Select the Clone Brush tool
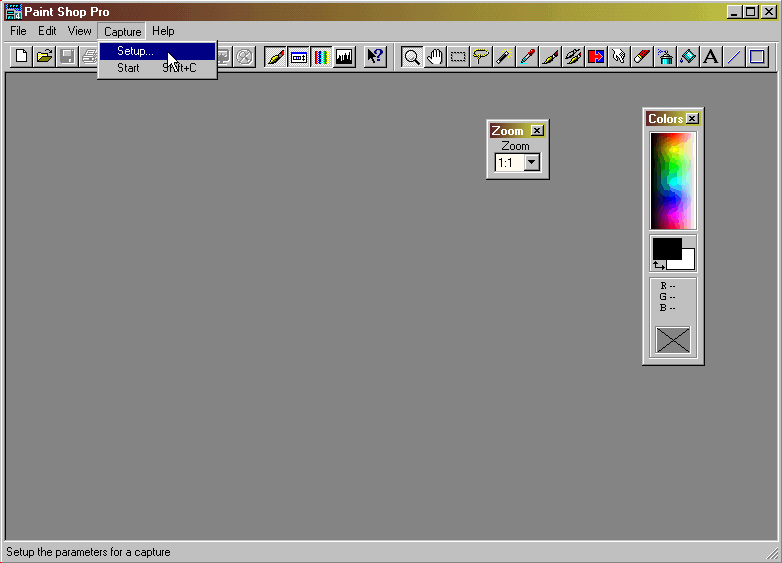Screen dimensions: 782x563 [x=573, y=57]
